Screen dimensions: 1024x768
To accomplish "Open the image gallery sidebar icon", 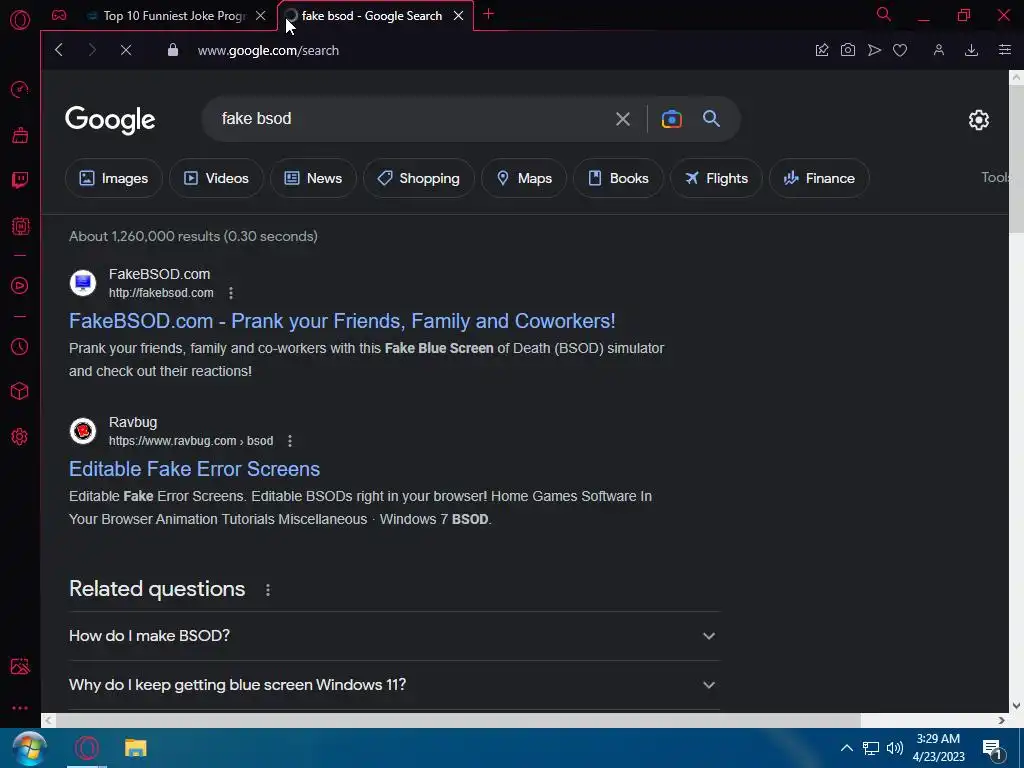I will [20, 666].
